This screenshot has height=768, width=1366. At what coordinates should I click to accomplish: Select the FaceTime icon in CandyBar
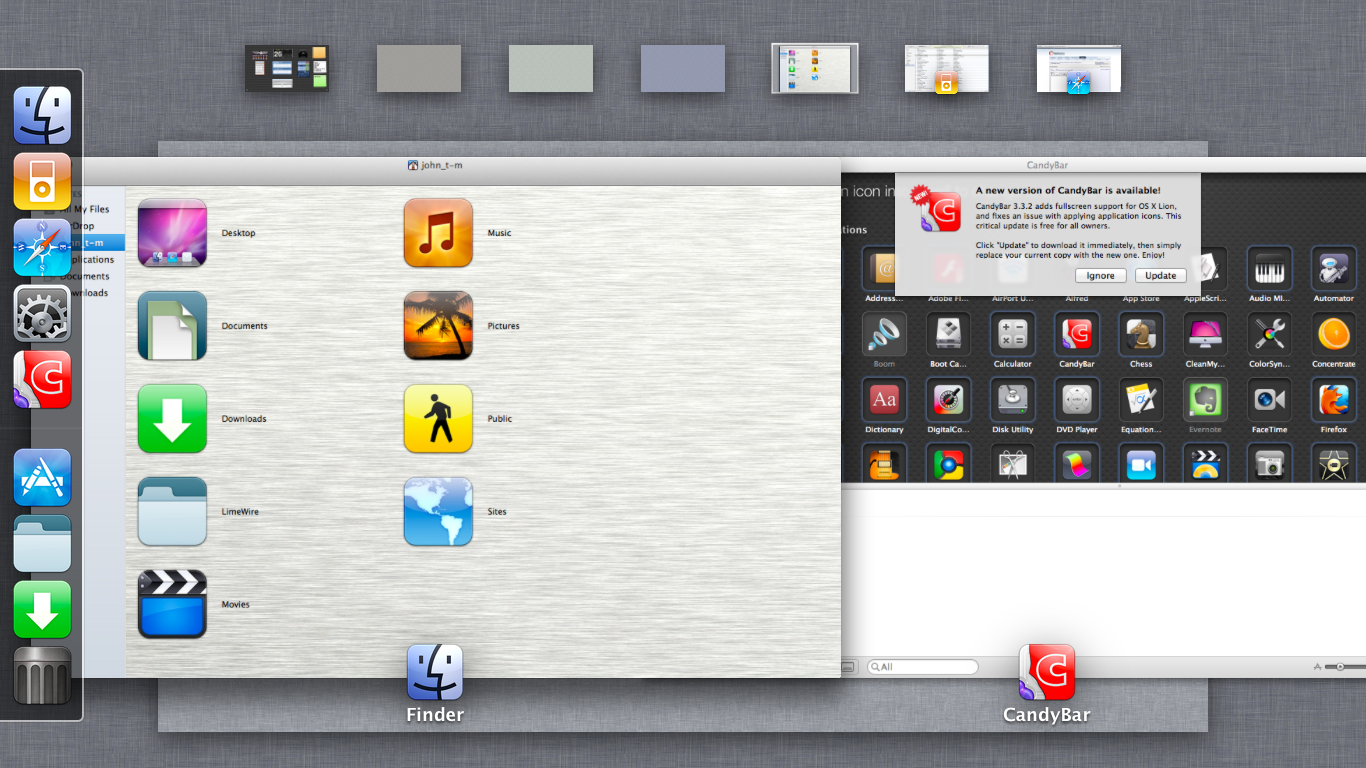1269,400
